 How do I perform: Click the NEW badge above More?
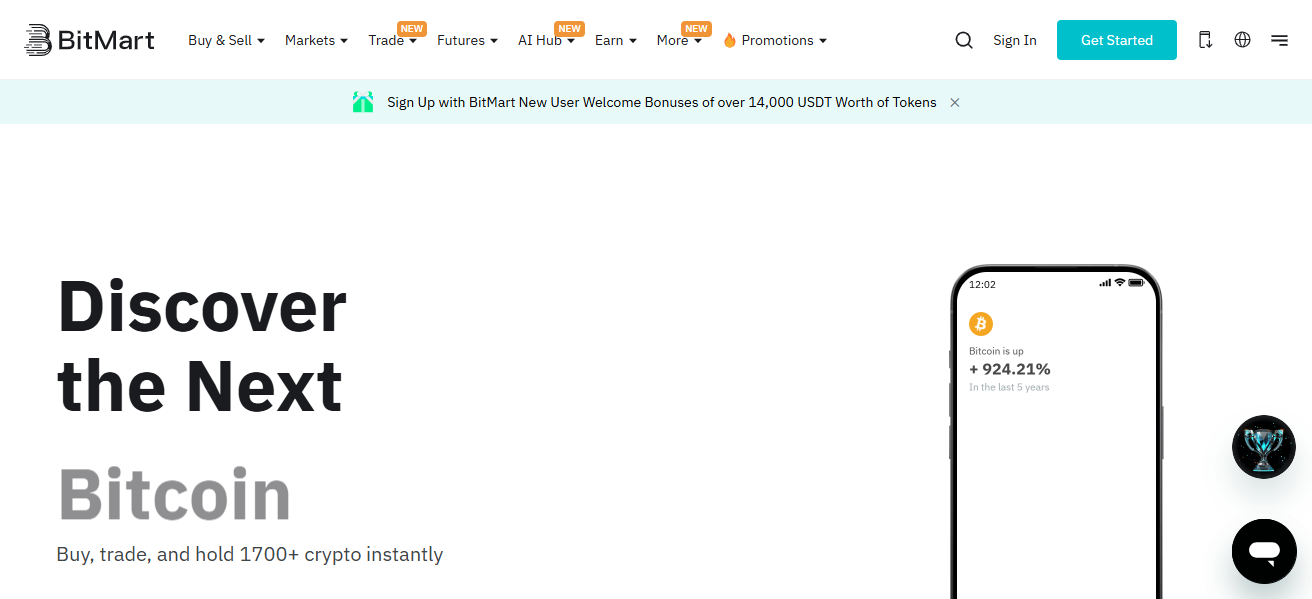pos(697,28)
